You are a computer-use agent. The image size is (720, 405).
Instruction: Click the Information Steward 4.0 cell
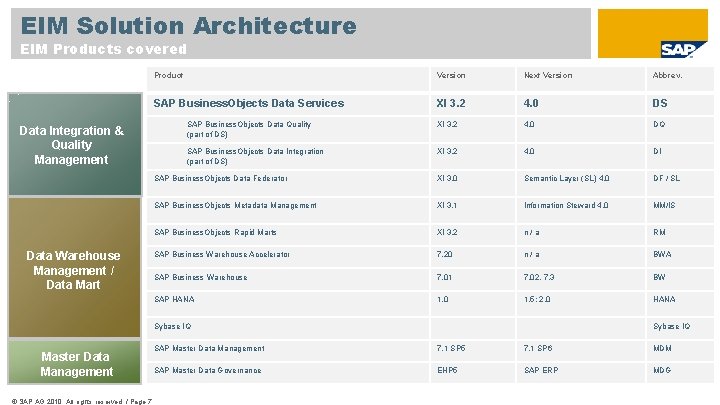[x=566, y=205]
